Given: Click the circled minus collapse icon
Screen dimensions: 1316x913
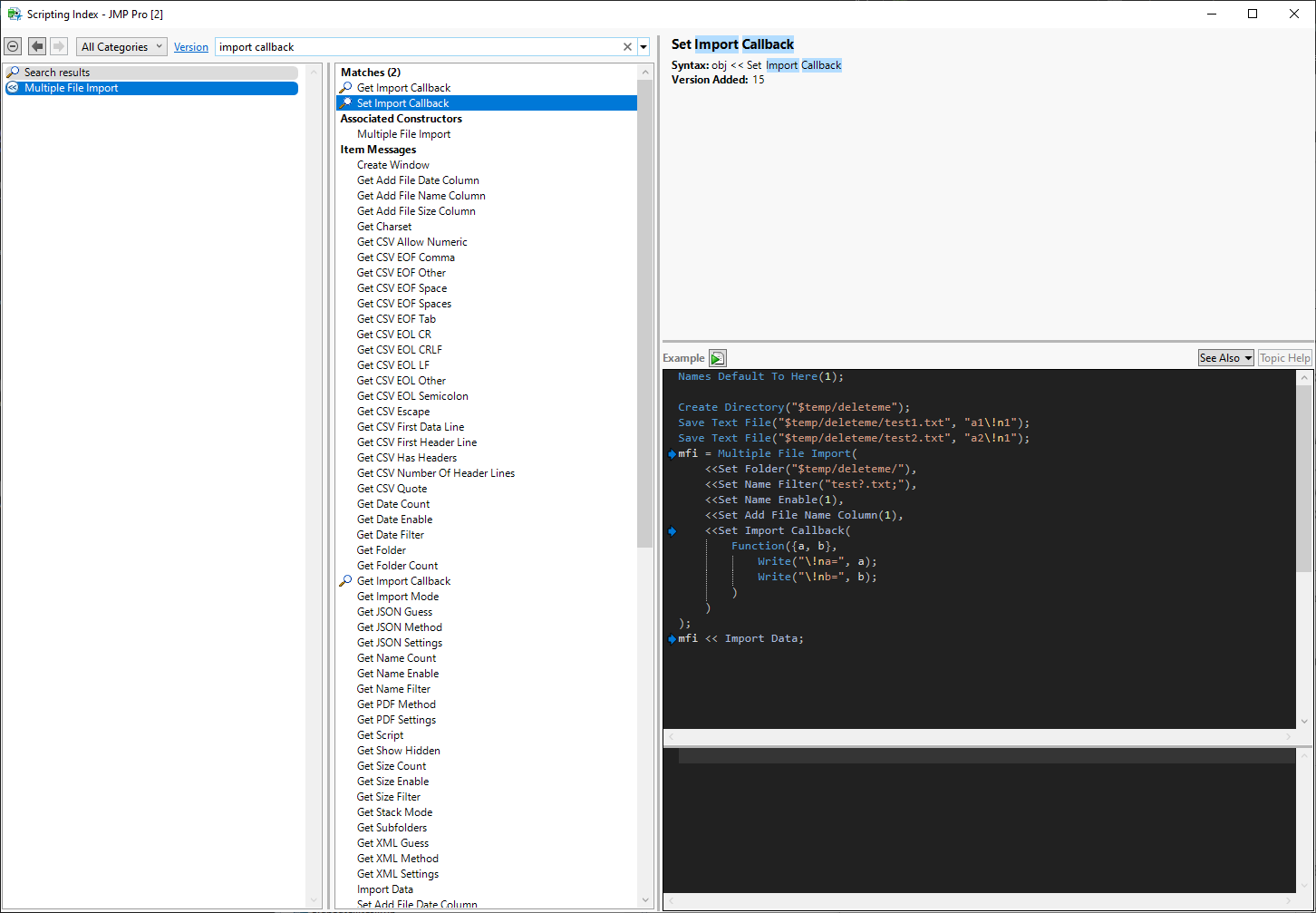Looking at the screenshot, I should (x=13, y=46).
